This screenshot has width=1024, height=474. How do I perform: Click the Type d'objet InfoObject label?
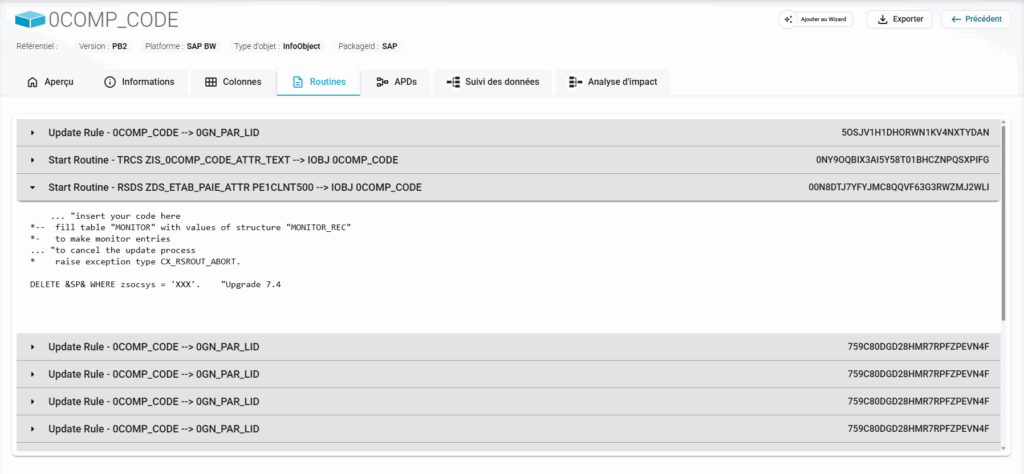[x=277, y=46]
